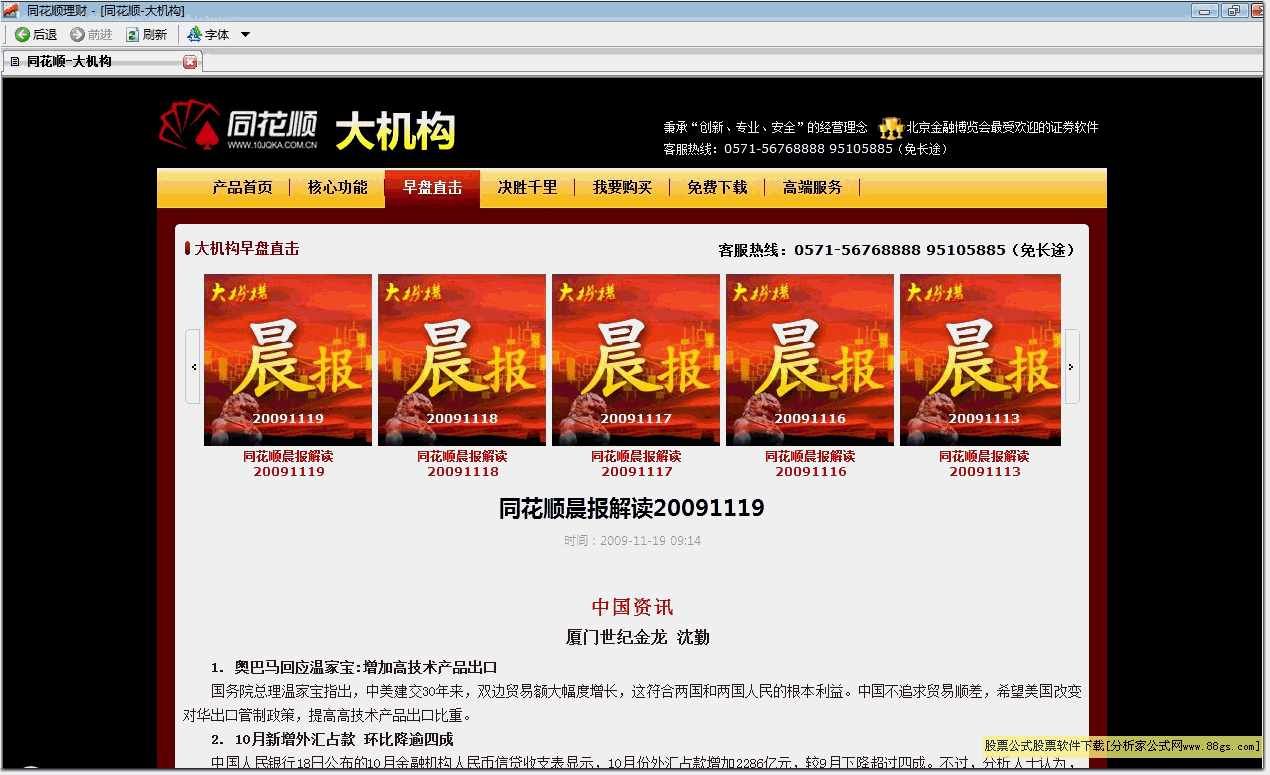Select the 同花顺-大机构 browser tab
Screen dimensions: 1270x775
101,62
